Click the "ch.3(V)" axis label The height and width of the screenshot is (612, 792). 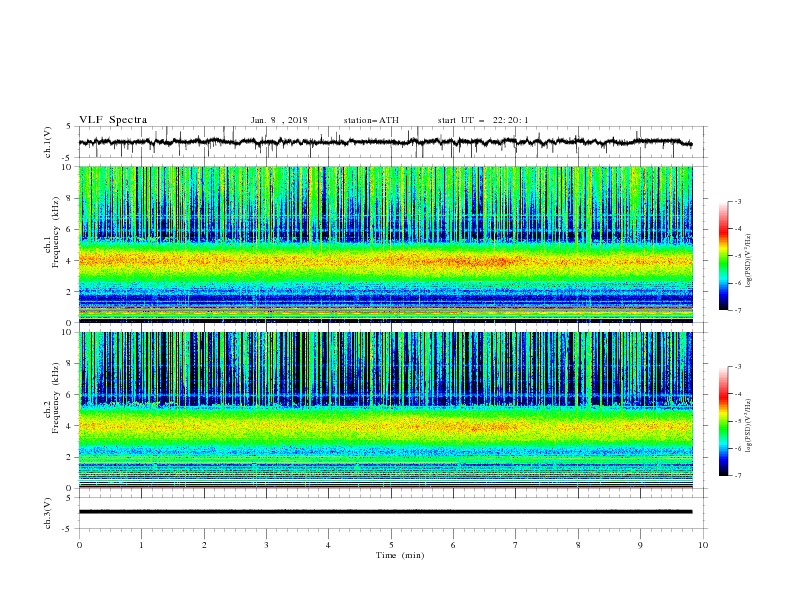[x=48, y=514]
